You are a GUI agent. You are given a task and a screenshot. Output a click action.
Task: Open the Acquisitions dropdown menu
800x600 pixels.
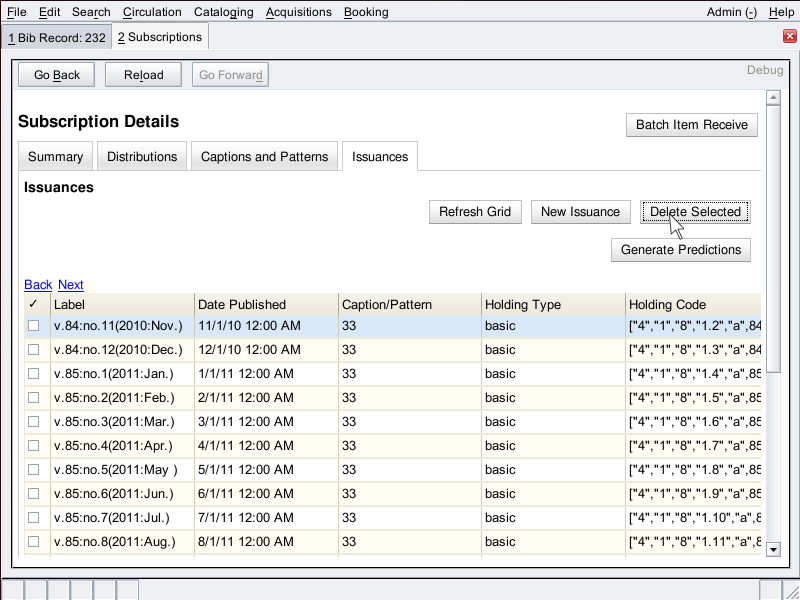[300, 12]
